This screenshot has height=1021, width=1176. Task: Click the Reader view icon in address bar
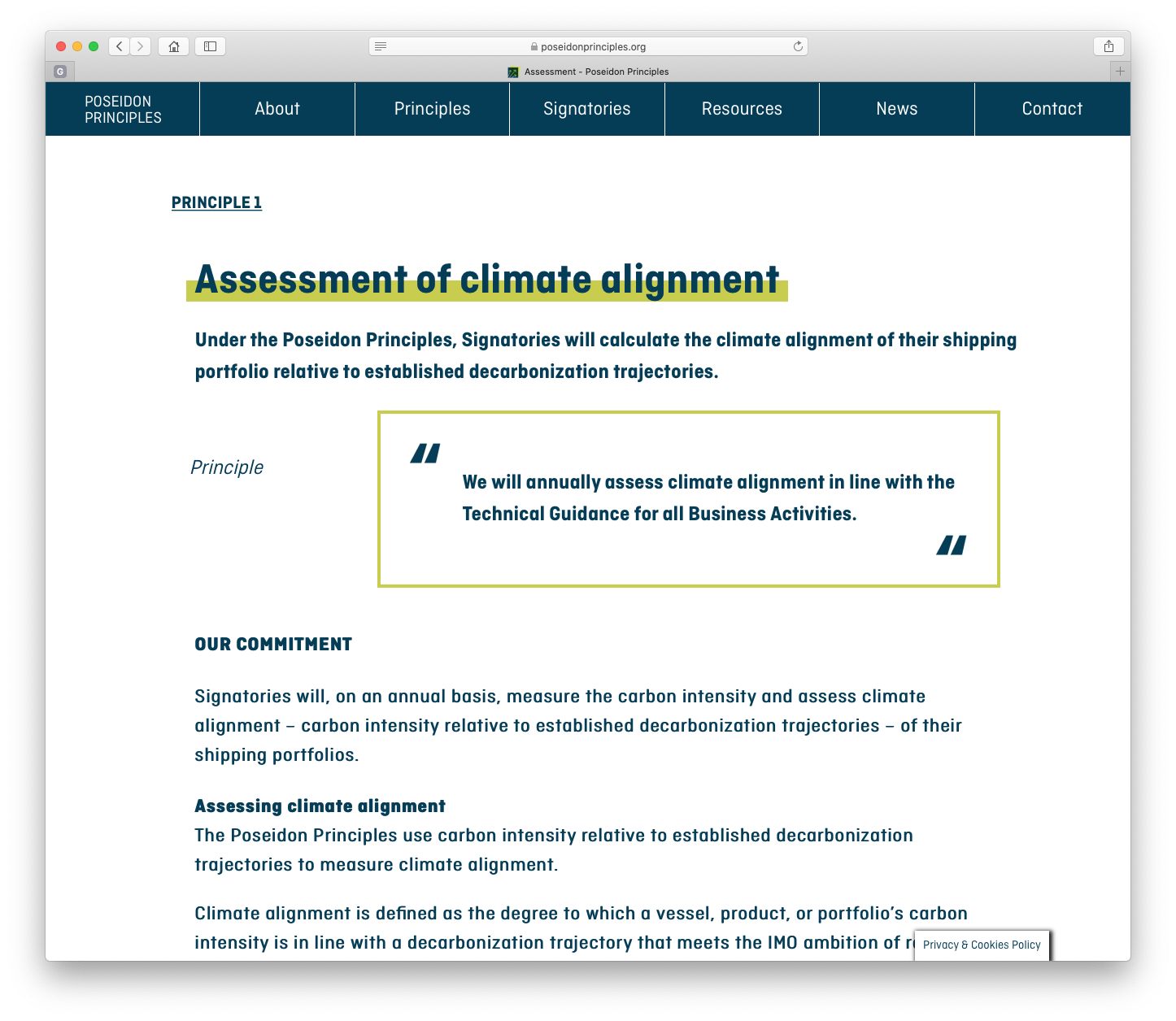(x=381, y=46)
